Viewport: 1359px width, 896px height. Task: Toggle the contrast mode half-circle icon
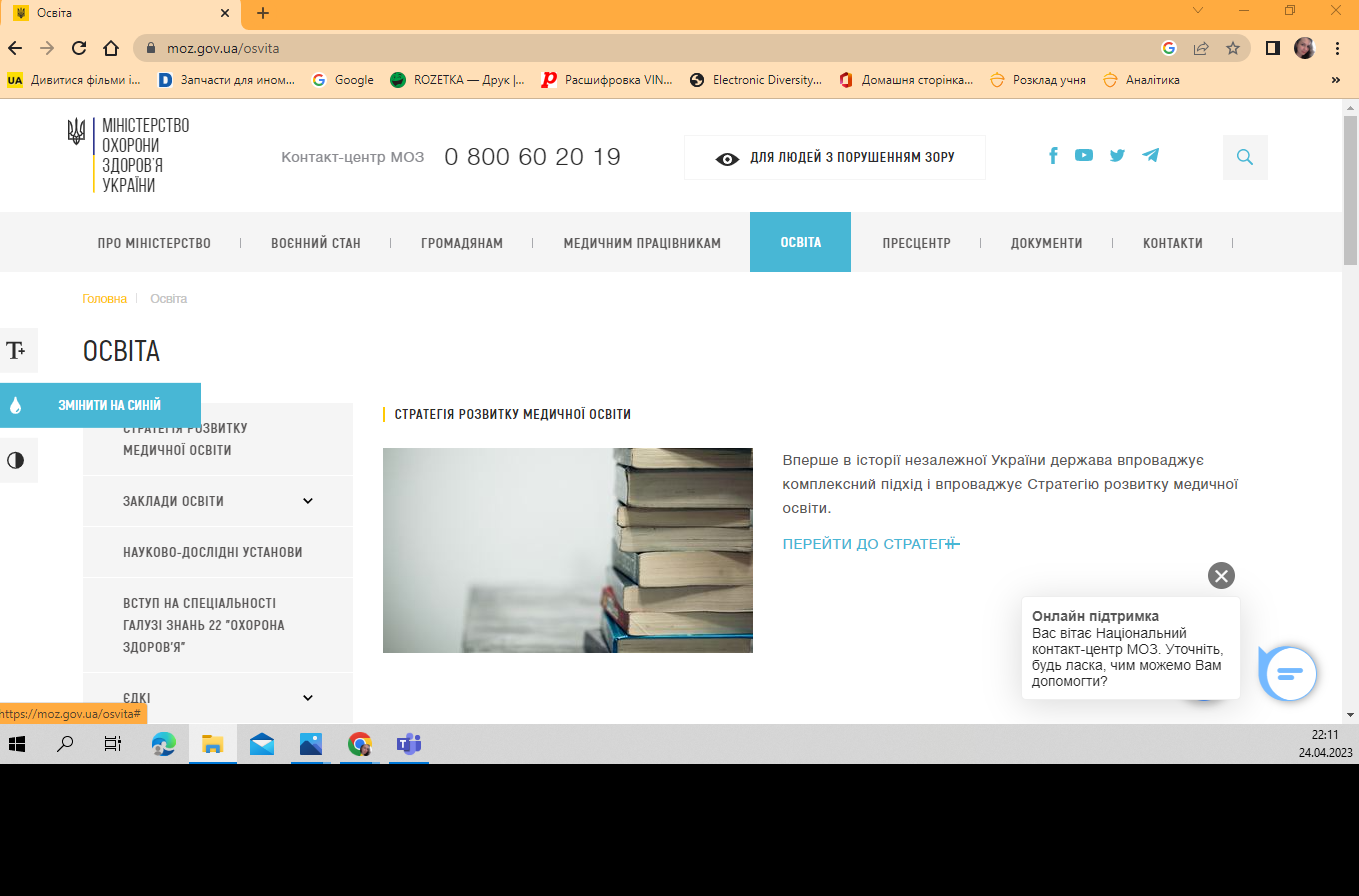click(17, 460)
